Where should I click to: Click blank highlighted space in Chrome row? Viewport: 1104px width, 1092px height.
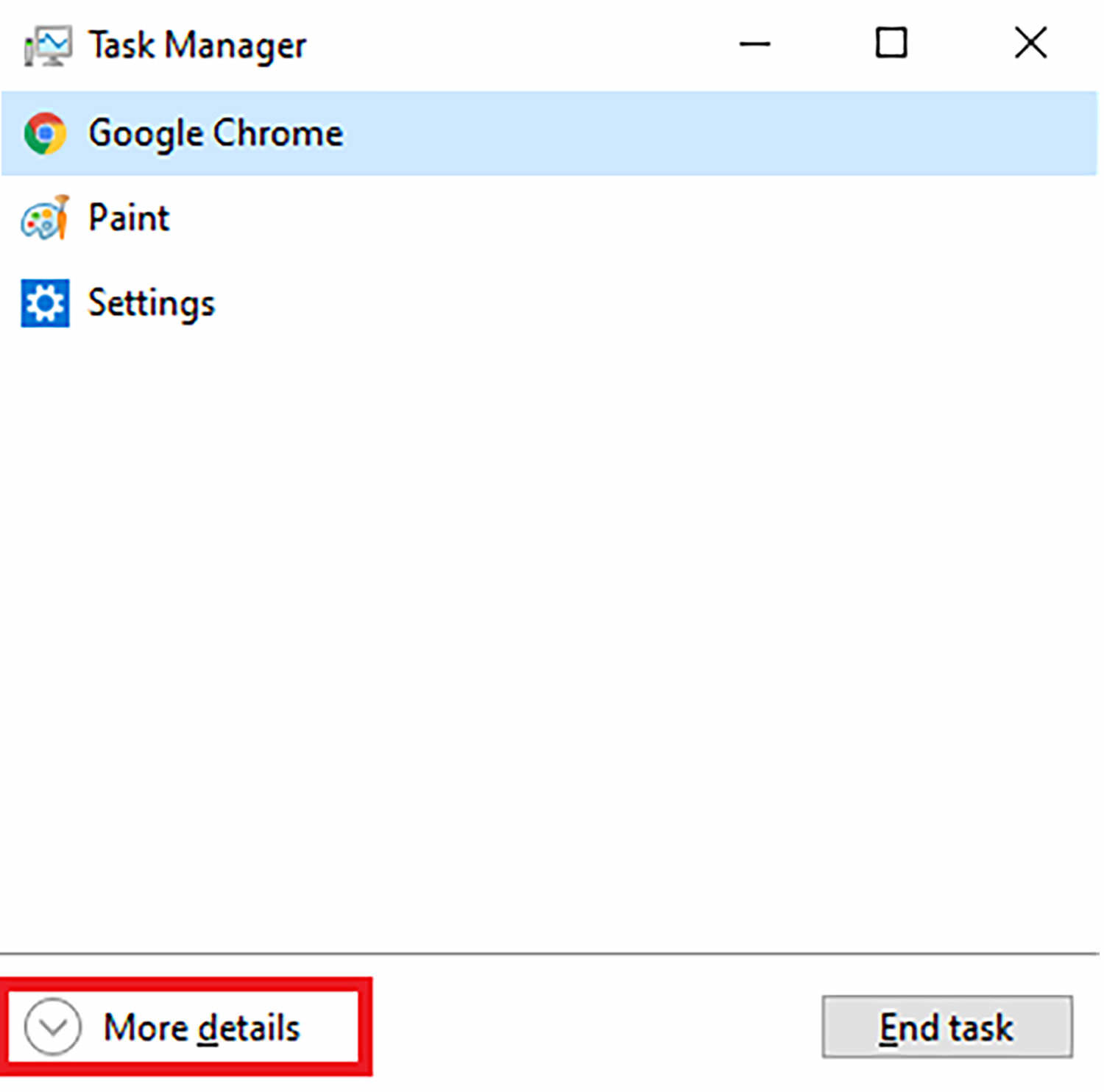721,133
